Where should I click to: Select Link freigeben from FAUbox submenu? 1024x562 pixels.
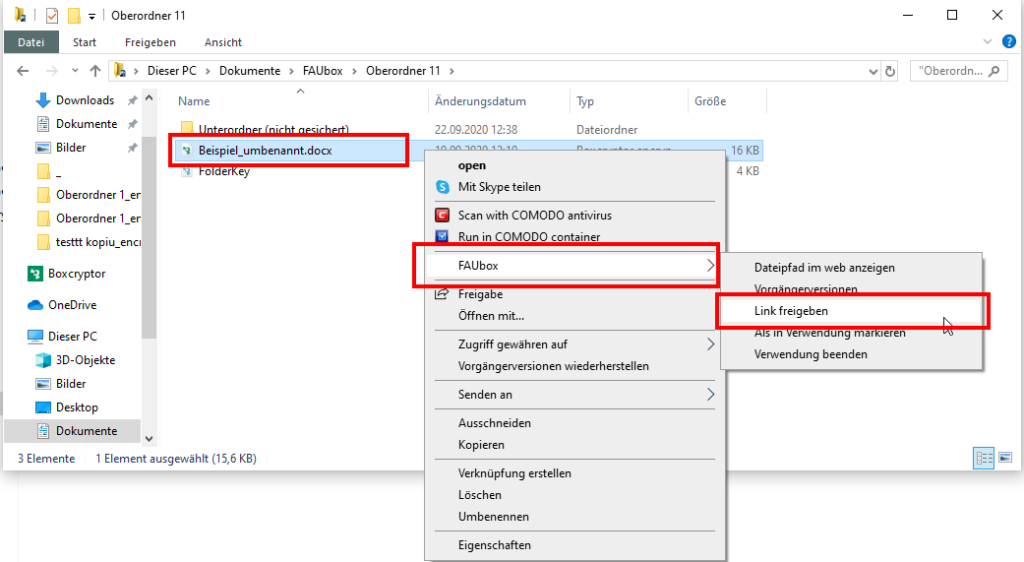(x=791, y=311)
